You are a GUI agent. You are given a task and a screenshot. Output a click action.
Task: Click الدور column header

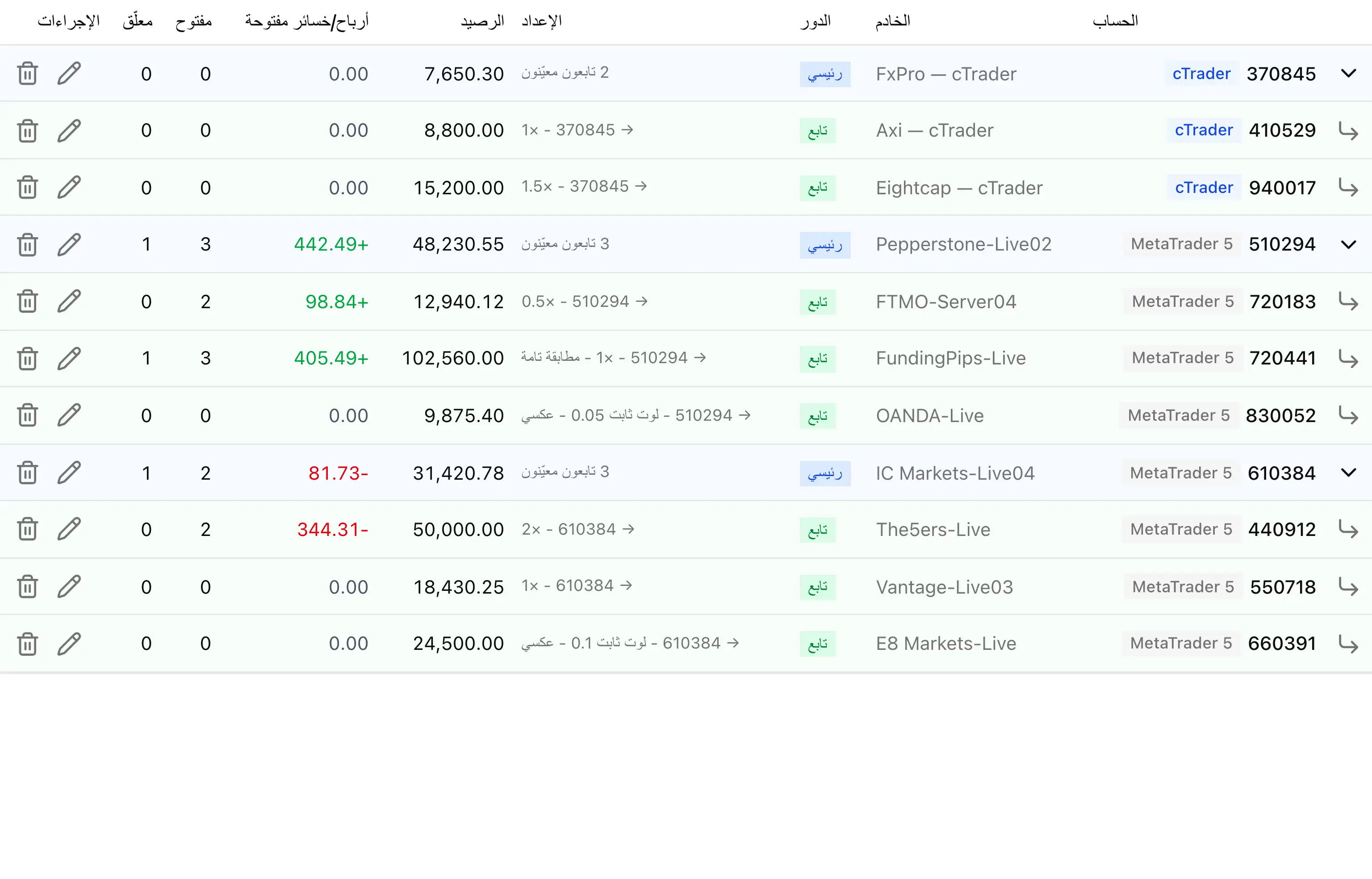click(816, 21)
